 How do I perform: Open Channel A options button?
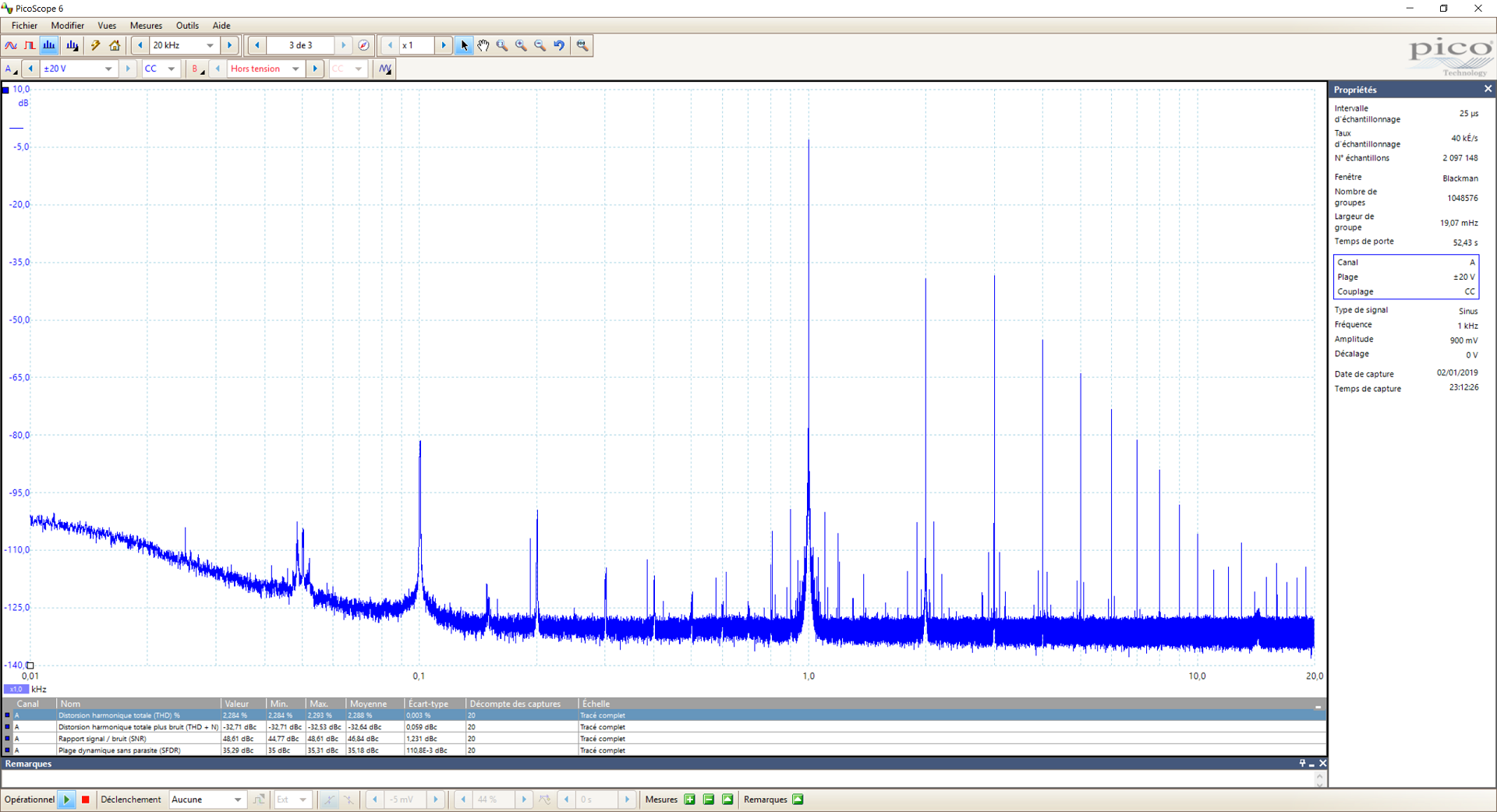click(x=11, y=69)
